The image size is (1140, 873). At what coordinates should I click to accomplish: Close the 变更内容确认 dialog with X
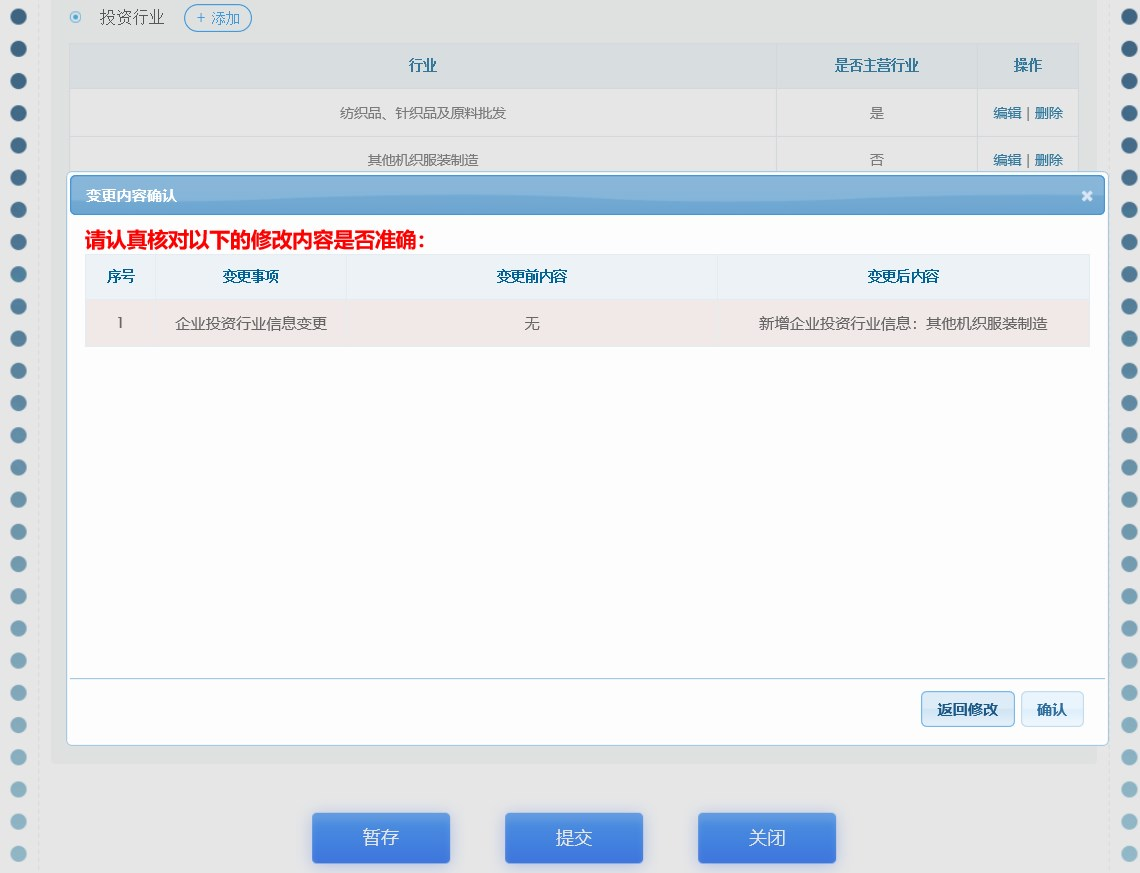(1087, 196)
